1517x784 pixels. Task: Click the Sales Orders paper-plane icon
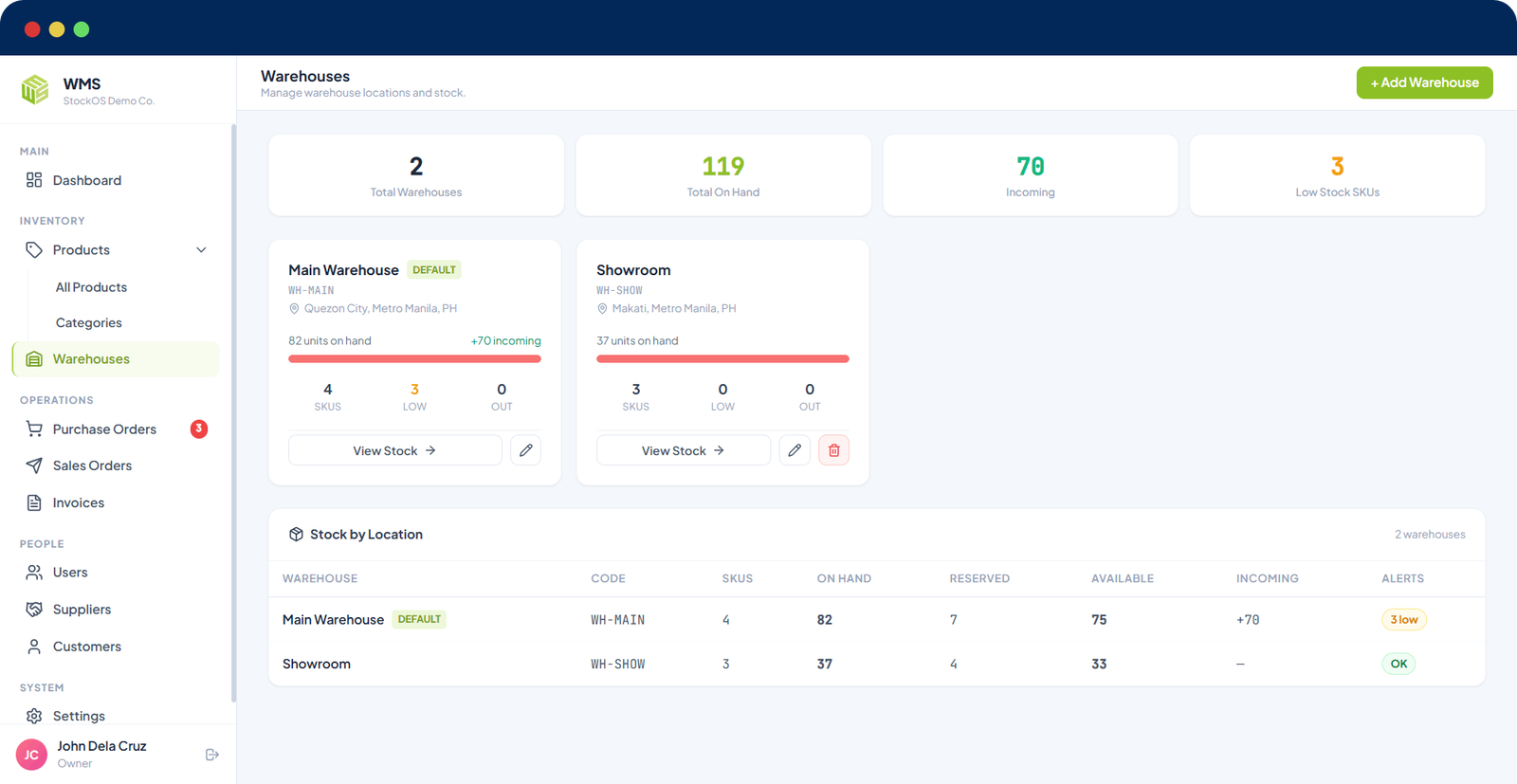(34, 465)
